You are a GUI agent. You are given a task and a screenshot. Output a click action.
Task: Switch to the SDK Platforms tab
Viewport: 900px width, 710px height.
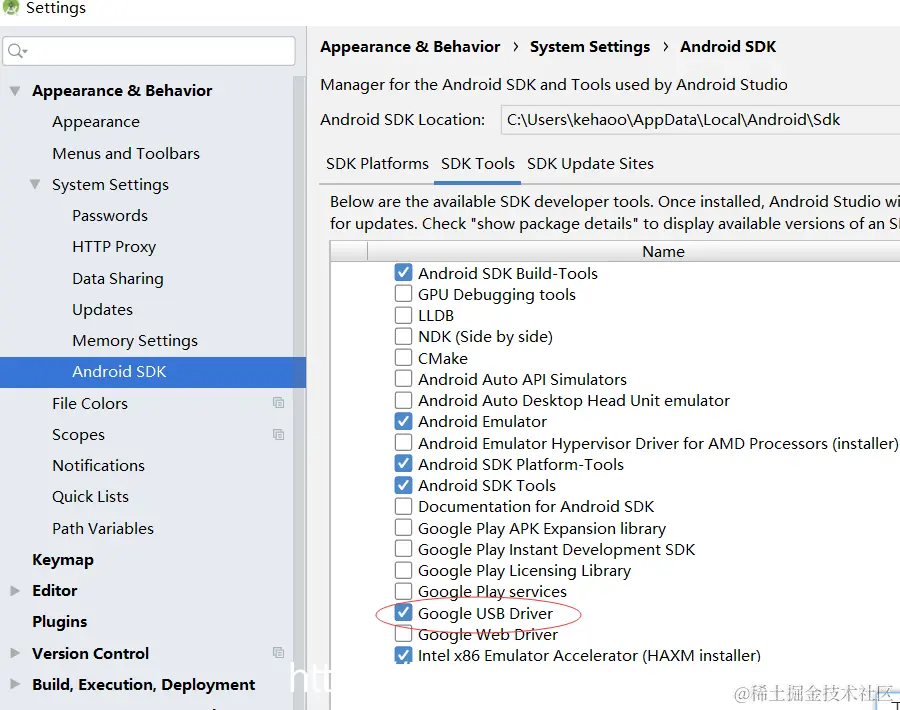[x=377, y=164]
